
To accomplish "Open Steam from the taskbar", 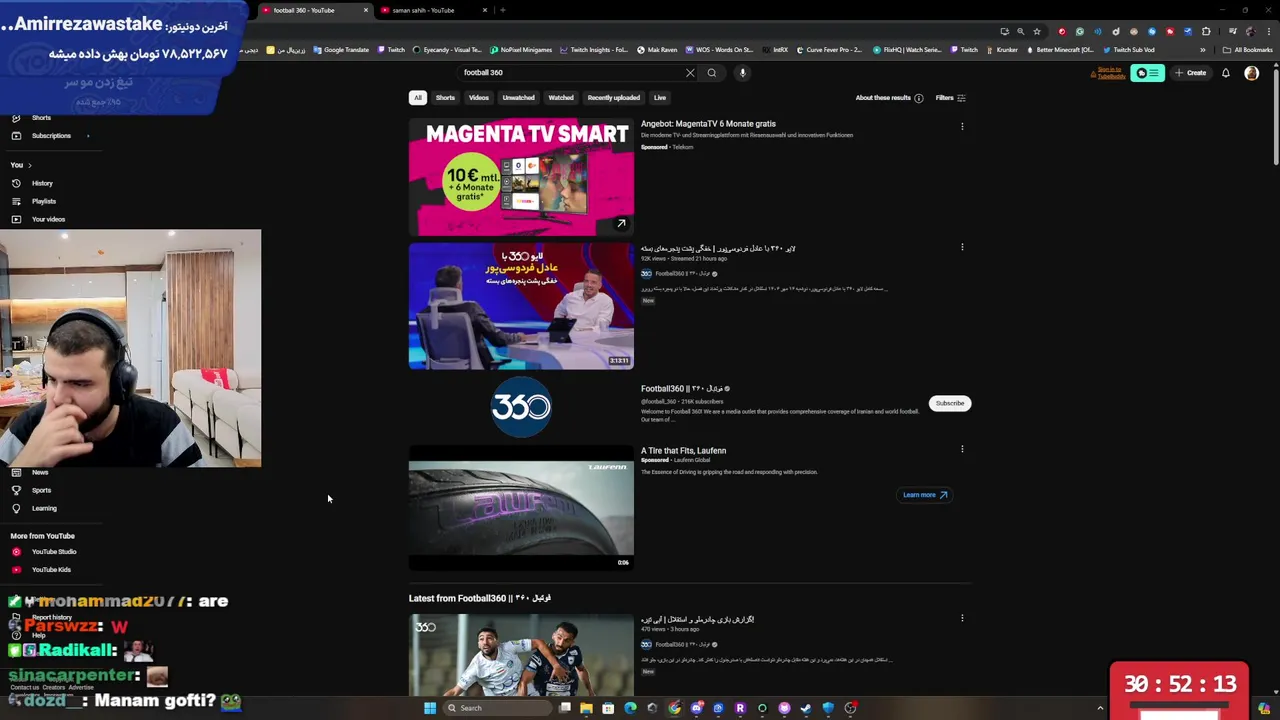I will (806, 708).
